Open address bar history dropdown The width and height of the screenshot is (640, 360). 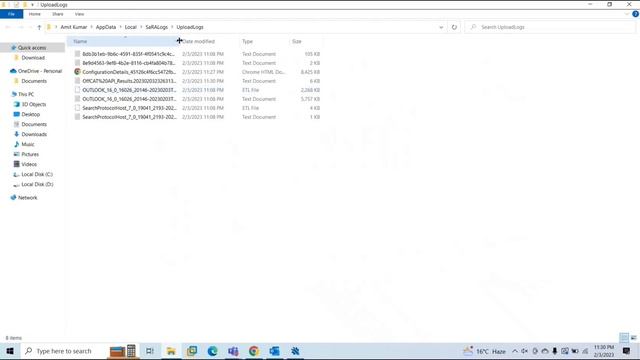[441, 27]
